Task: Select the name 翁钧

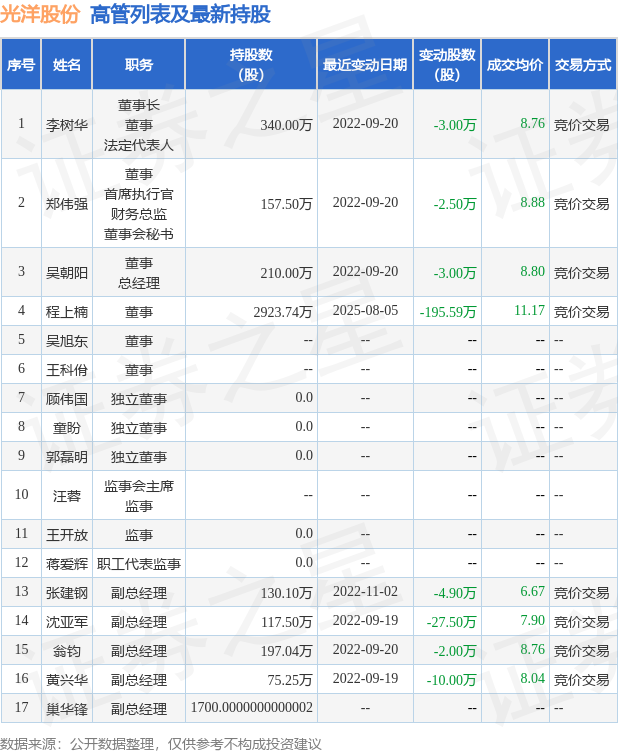Action: click(67, 651)
